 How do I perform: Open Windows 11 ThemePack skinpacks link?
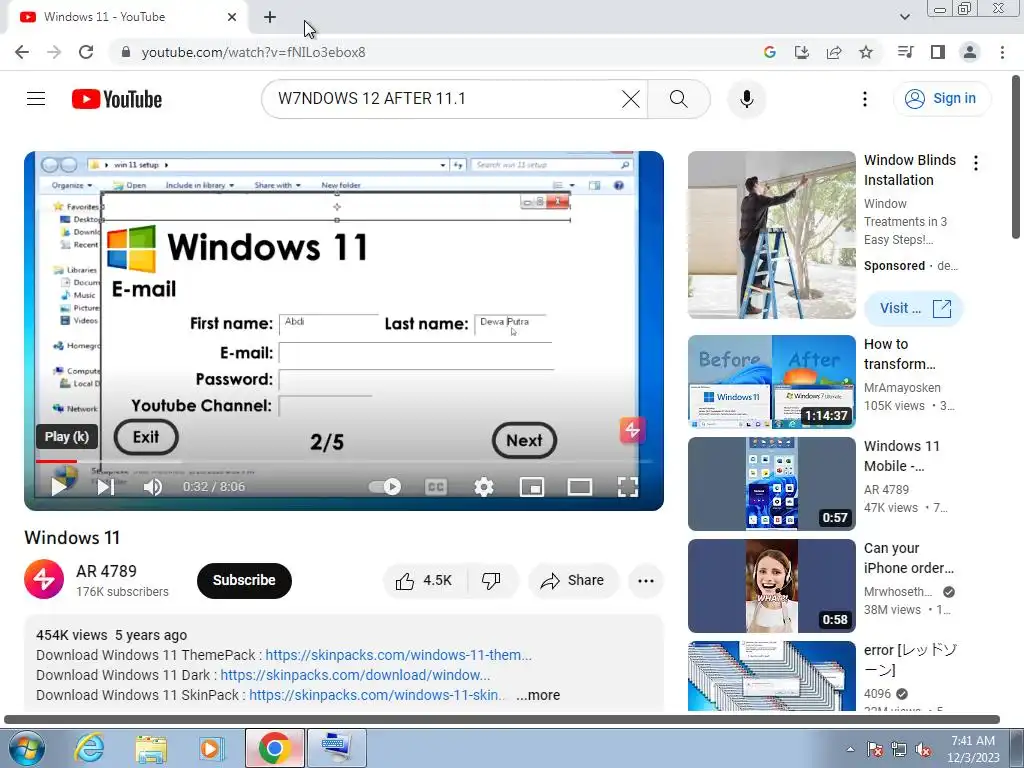pos(398,655)
